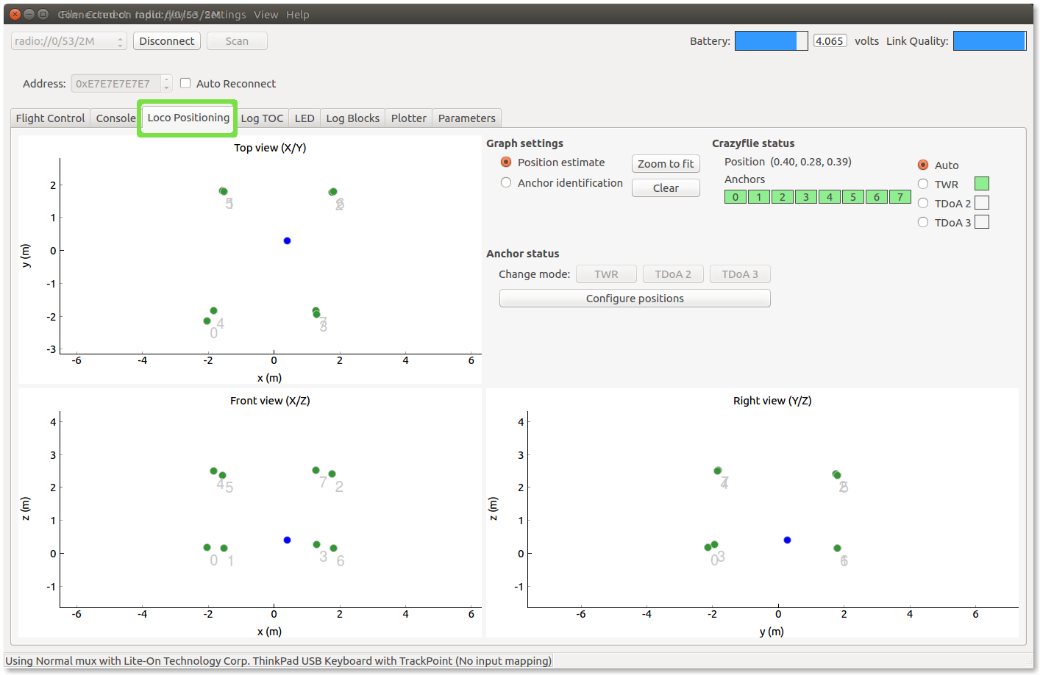Click the 4.065 battery voltage field

(x=829, y=41)
